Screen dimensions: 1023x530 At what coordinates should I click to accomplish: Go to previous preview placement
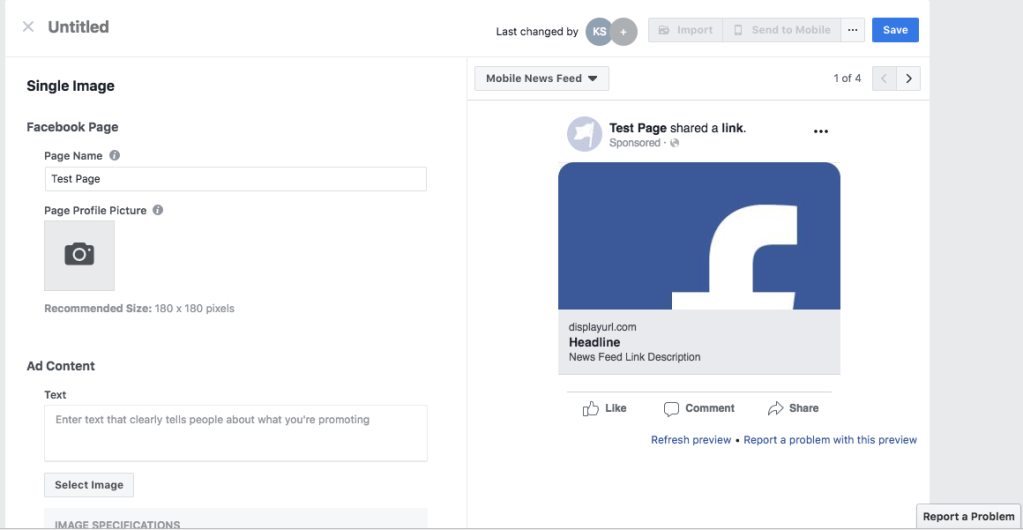coord(885,78)
